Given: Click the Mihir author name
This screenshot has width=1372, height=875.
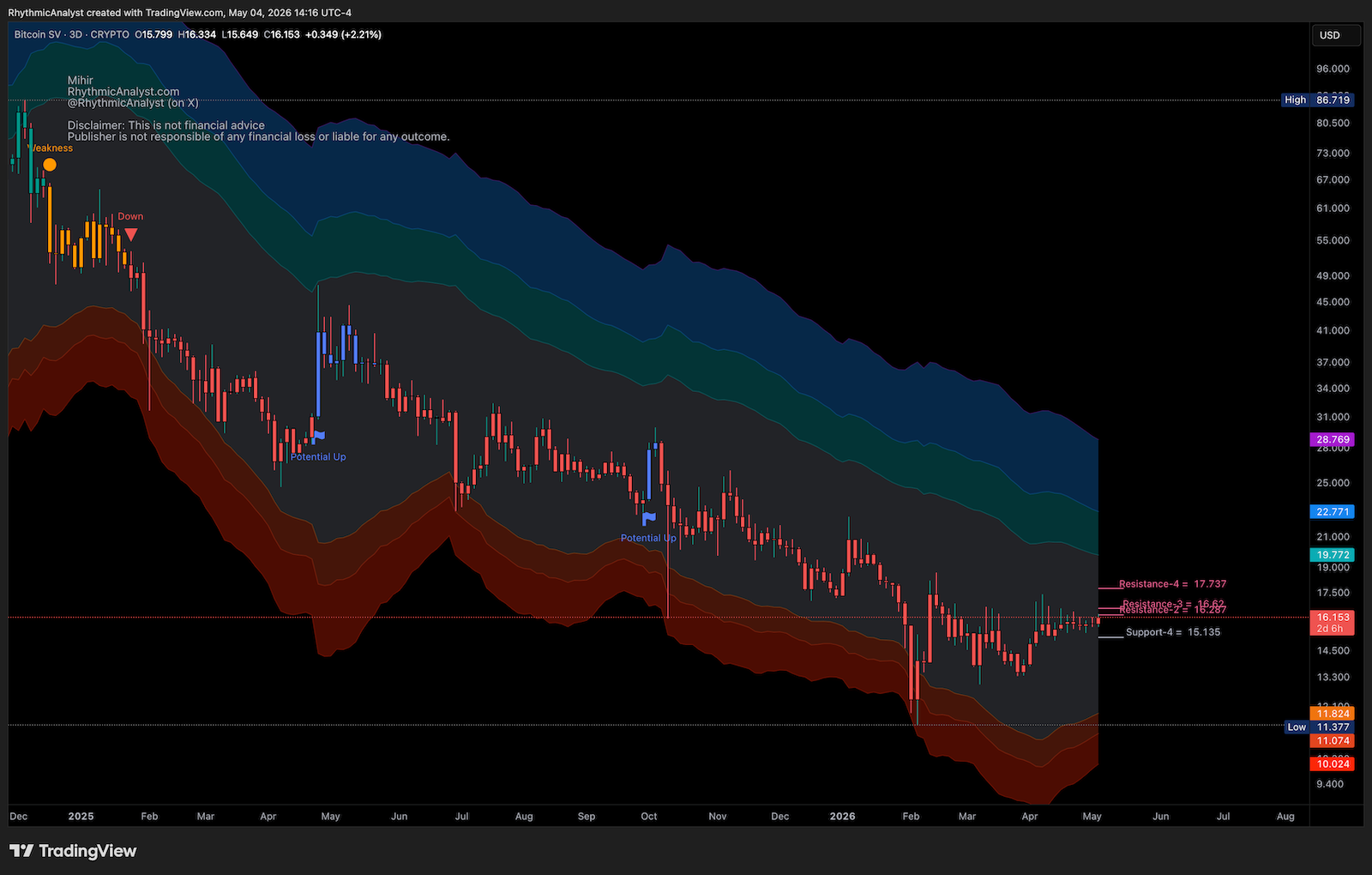Looking at the screenshot, I should coord(81,81).
